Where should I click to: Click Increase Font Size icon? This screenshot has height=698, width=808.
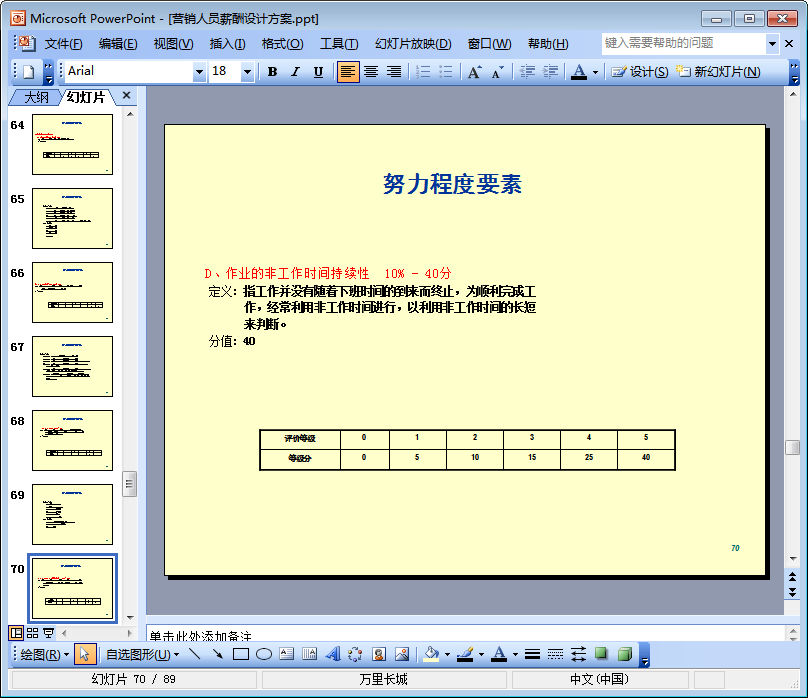click(475, 72)
